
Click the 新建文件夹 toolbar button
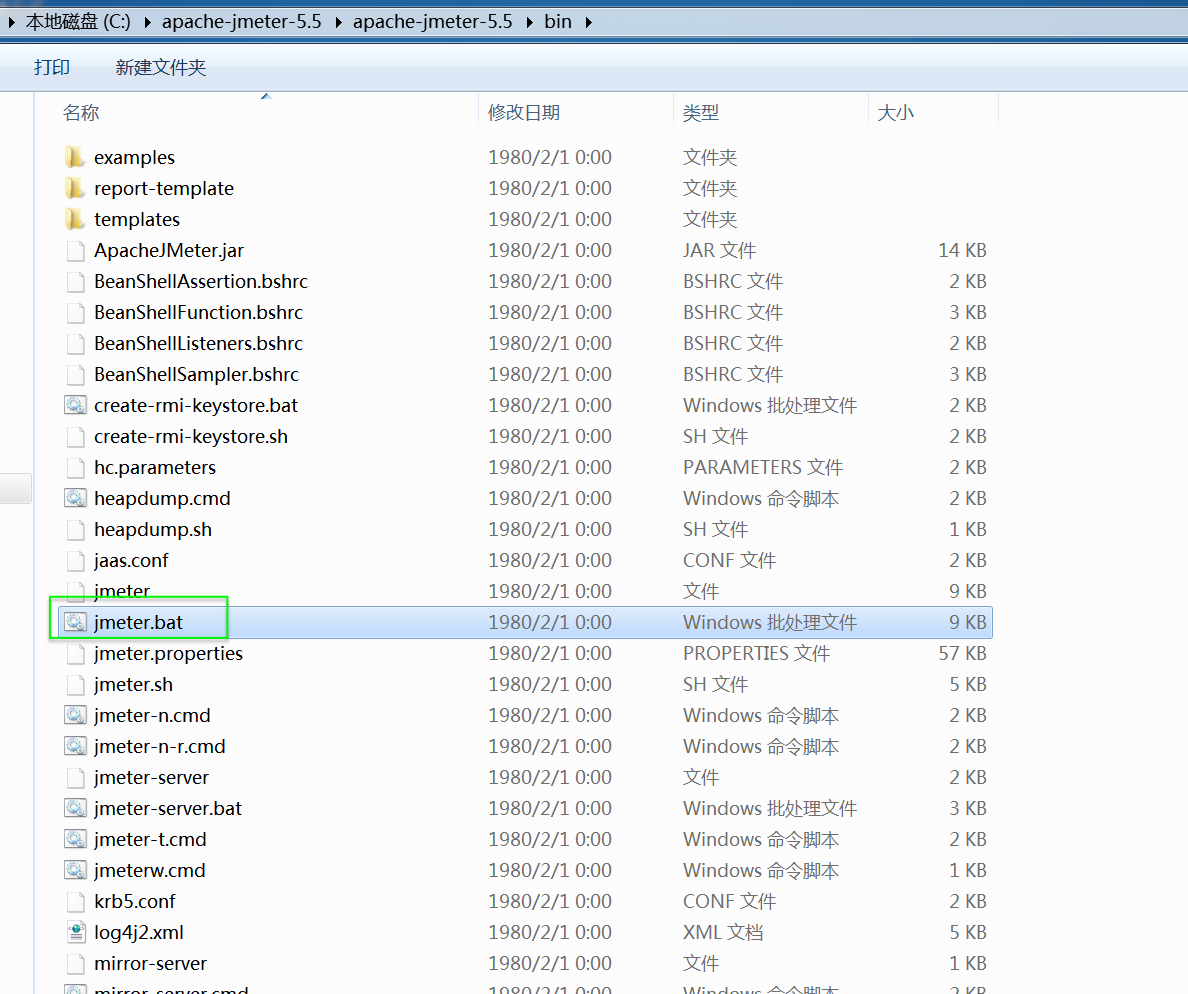coord(161,67)
